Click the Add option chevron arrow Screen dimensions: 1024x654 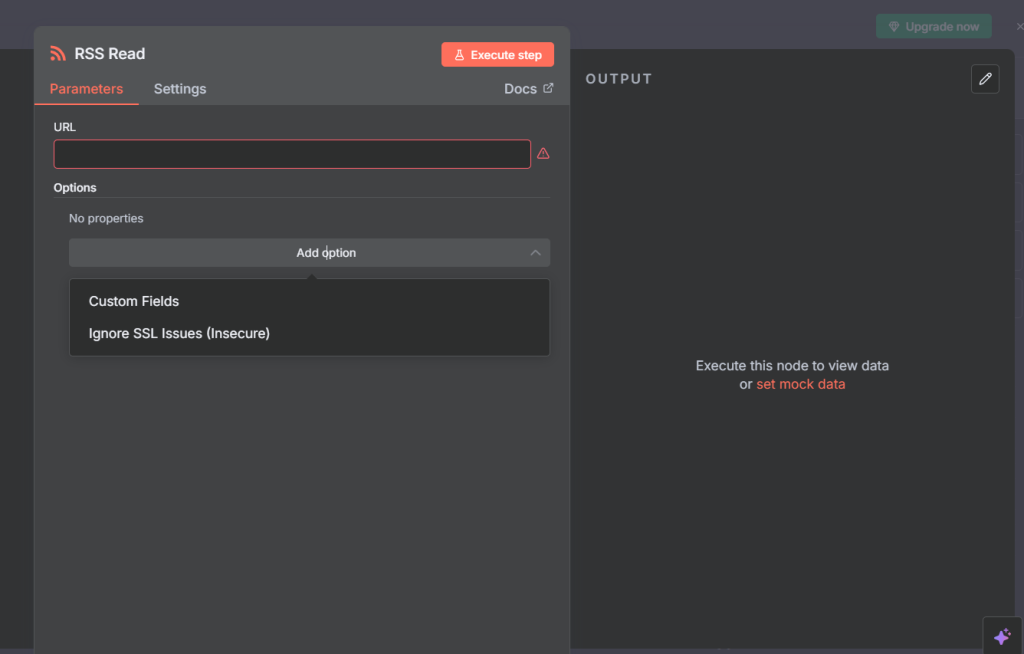point(535,253)
